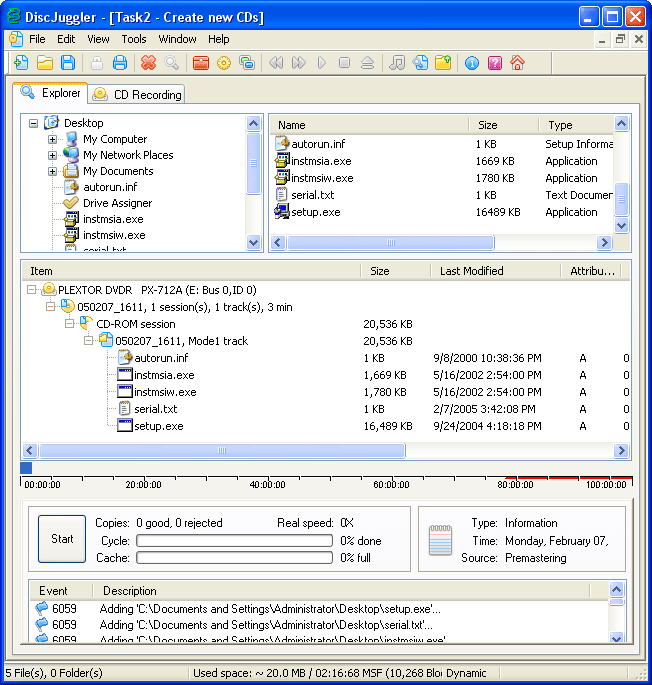Click the Open folder toolbar icon
Screen dimensions: 652x685
pos(45,63)
